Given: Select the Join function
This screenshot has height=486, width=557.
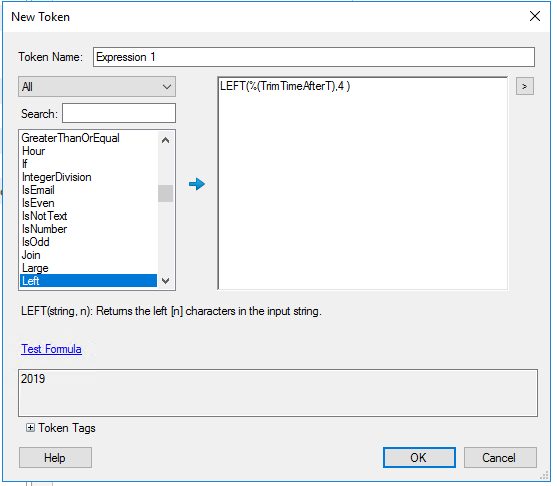Looking at the screenshot, I should pyautogui.click(x=31, y=255).
